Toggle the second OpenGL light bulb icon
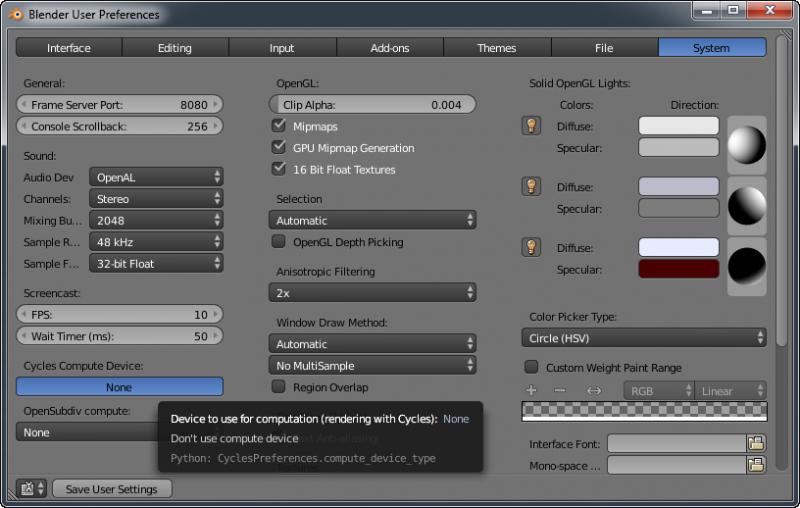The height and width of the screenshot is (508, 800). point(531,186)
